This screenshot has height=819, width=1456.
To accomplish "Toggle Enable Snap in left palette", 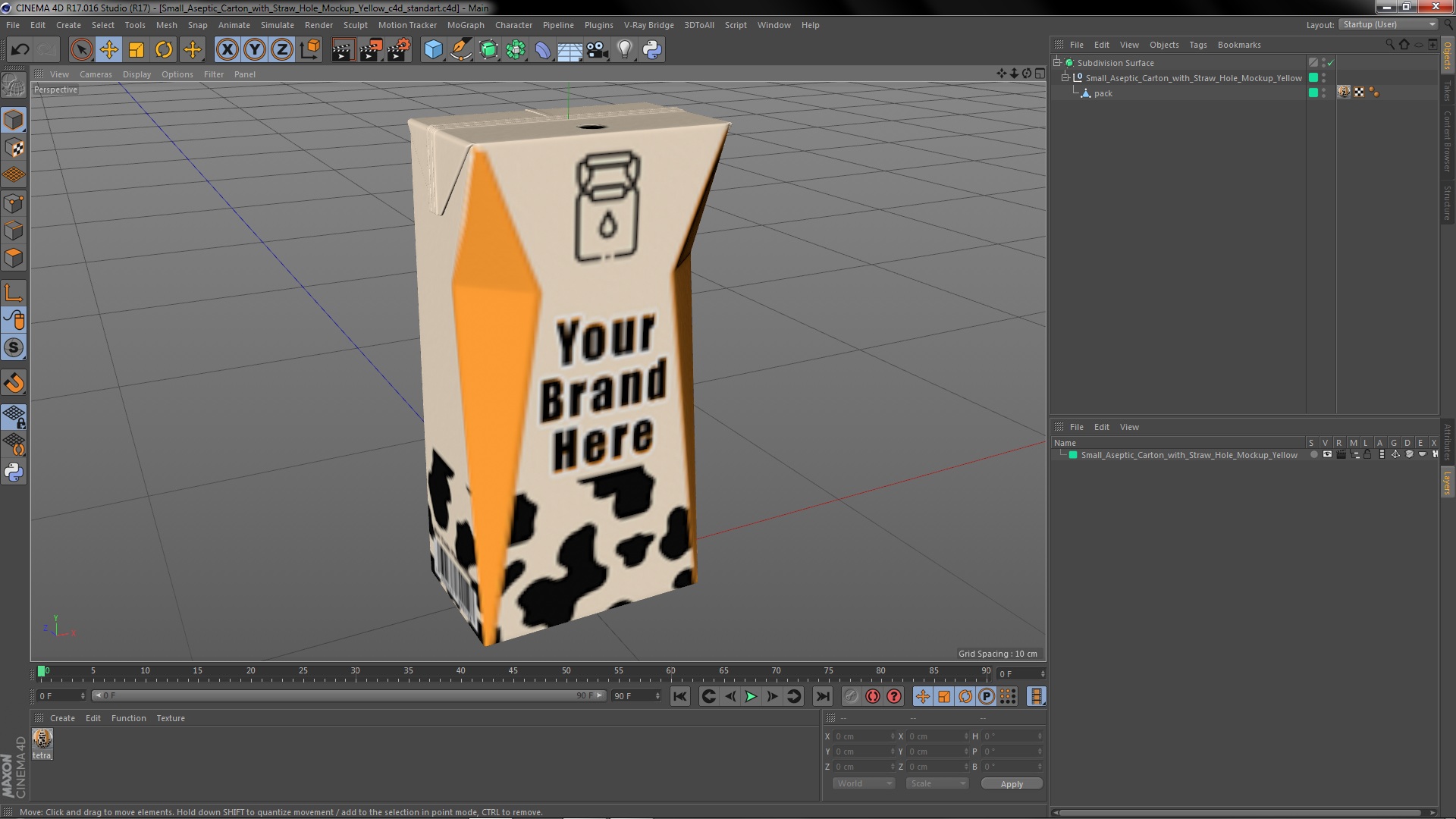I will coord(14,383).
